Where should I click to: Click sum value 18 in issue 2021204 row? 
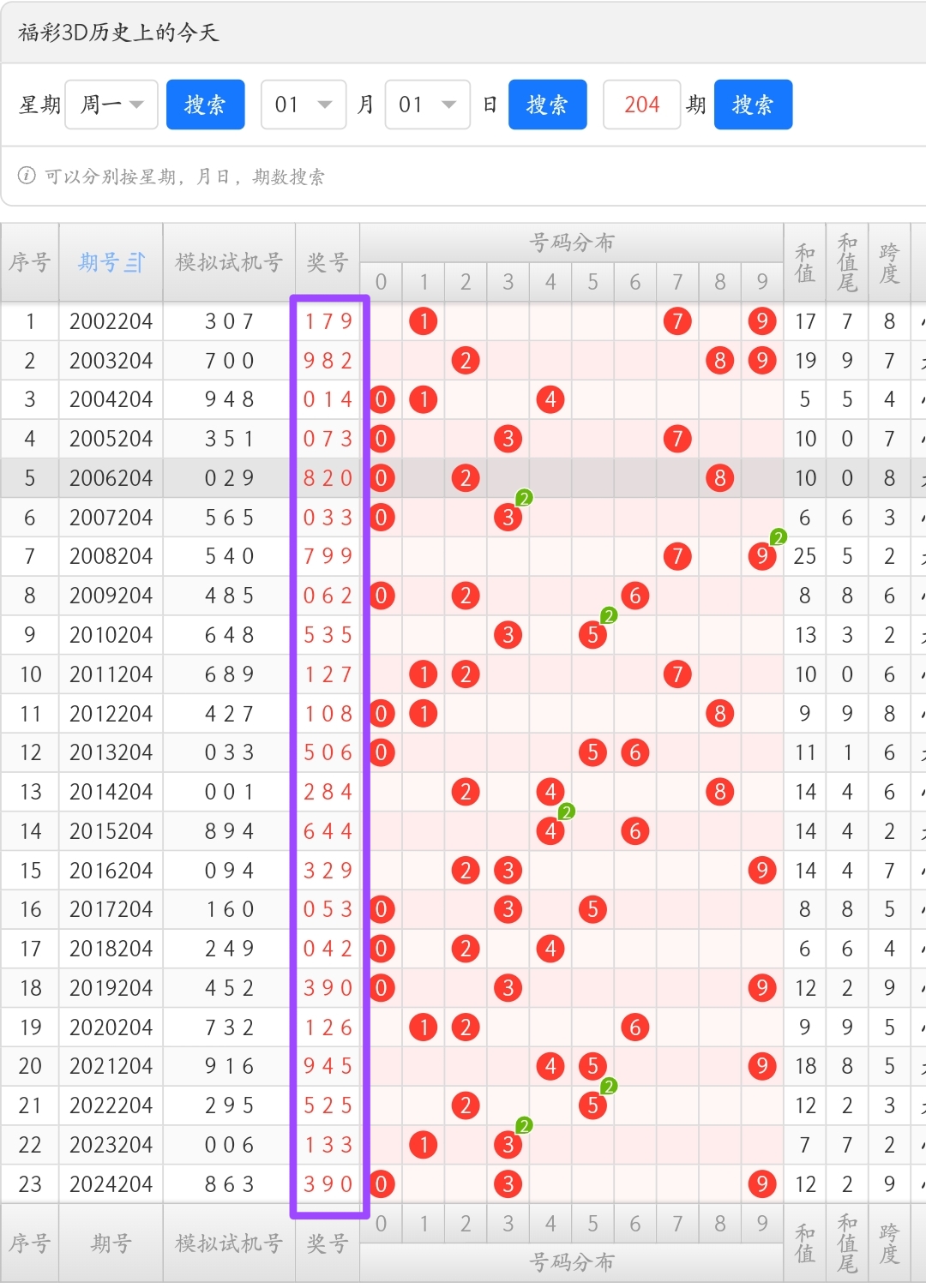805,1066
